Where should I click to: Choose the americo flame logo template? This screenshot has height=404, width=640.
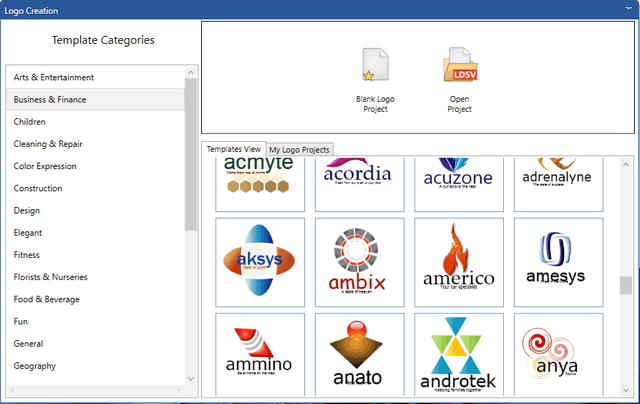coord(458,260)
